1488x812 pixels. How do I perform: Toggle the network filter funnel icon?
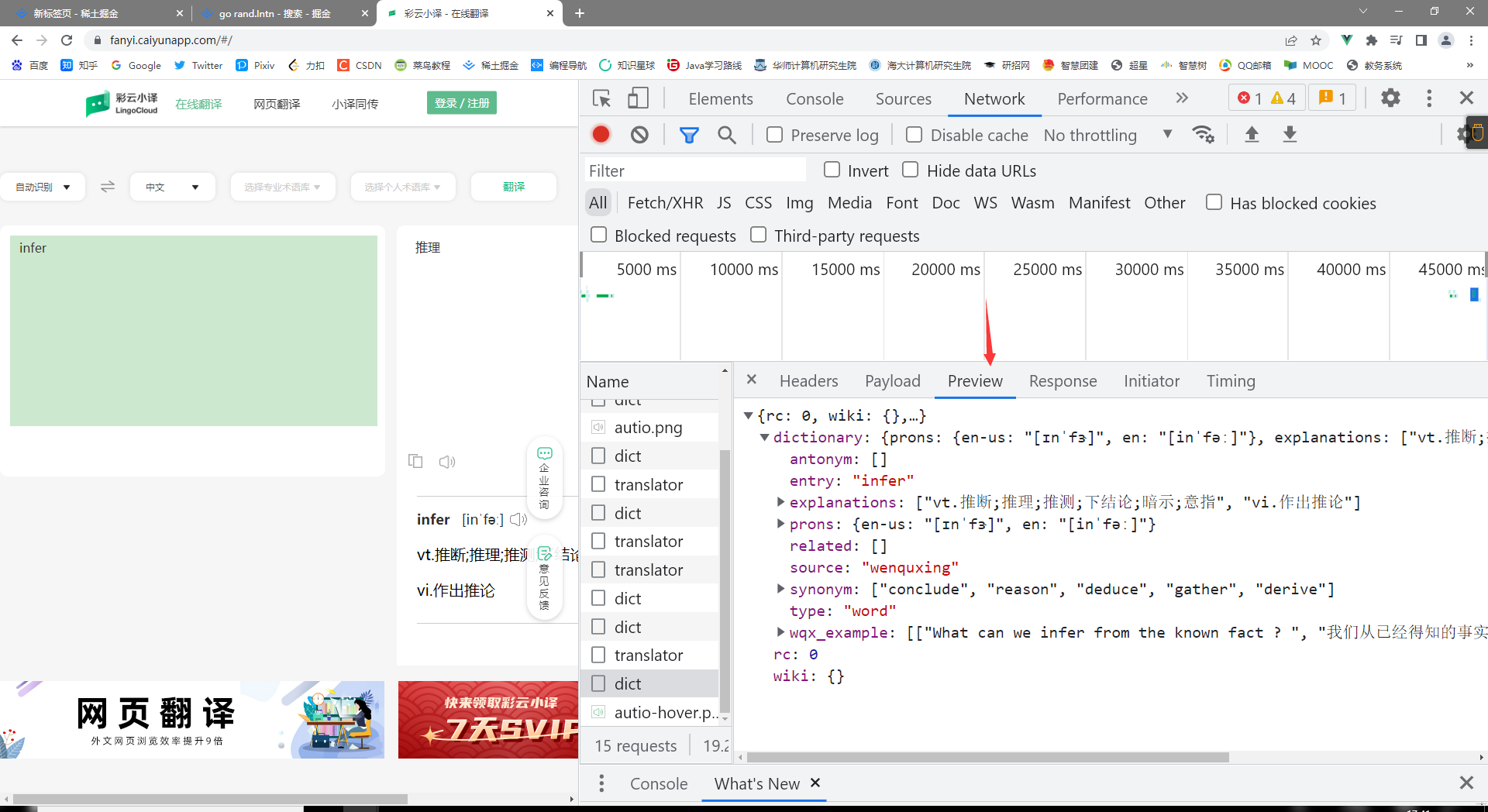688,135
